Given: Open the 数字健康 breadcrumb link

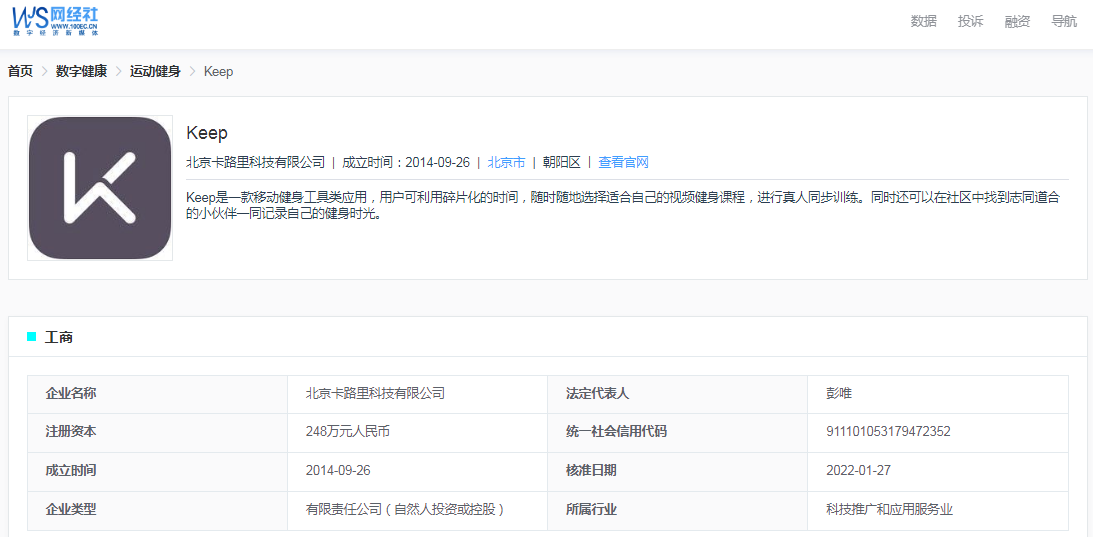Looking at the screenshot, I should [81, 72].
